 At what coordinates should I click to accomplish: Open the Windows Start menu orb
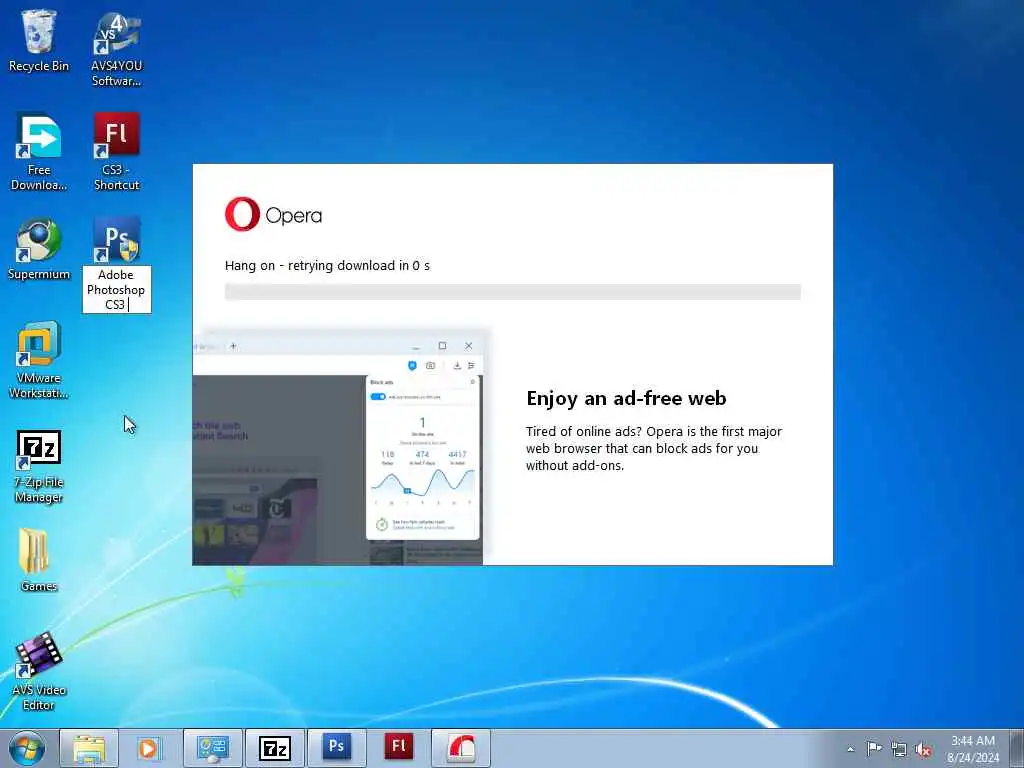coord(27,748)
